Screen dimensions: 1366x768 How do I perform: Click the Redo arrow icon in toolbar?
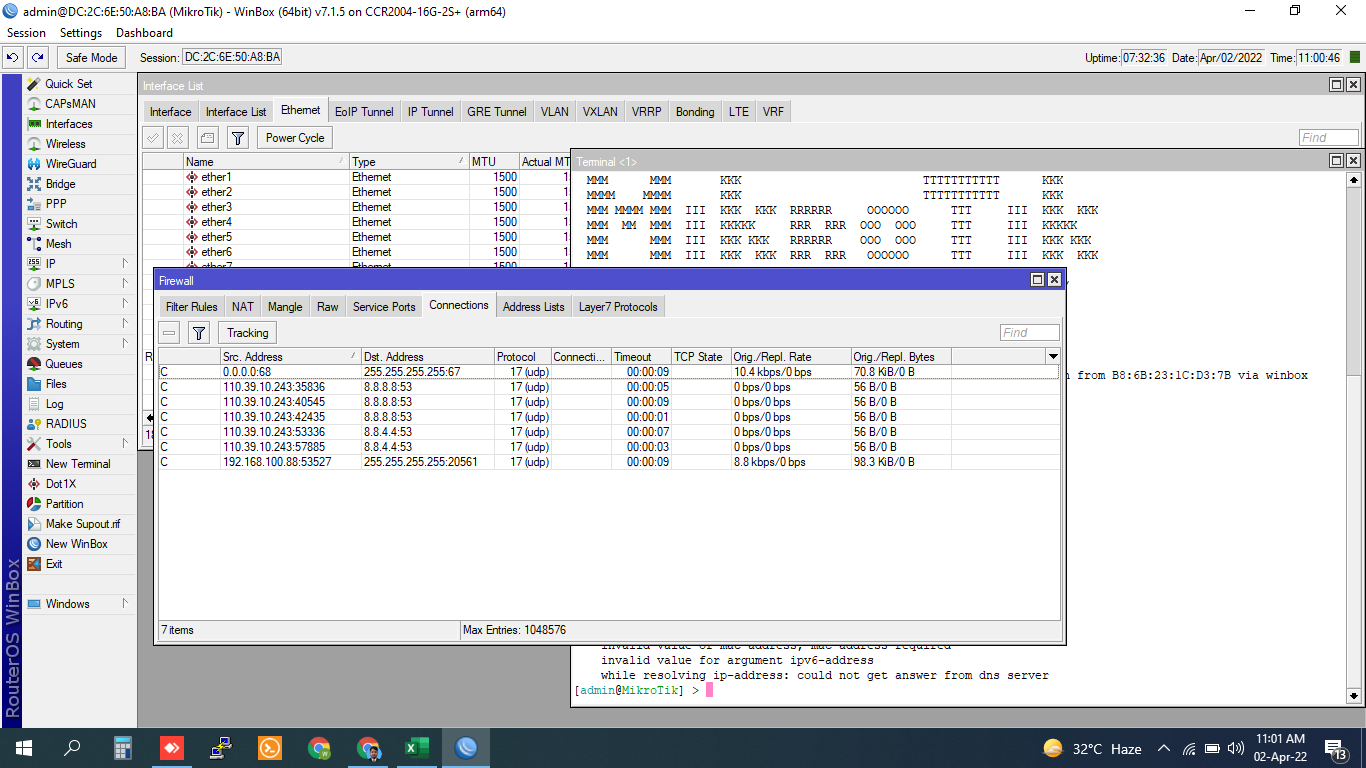point(37,58)
